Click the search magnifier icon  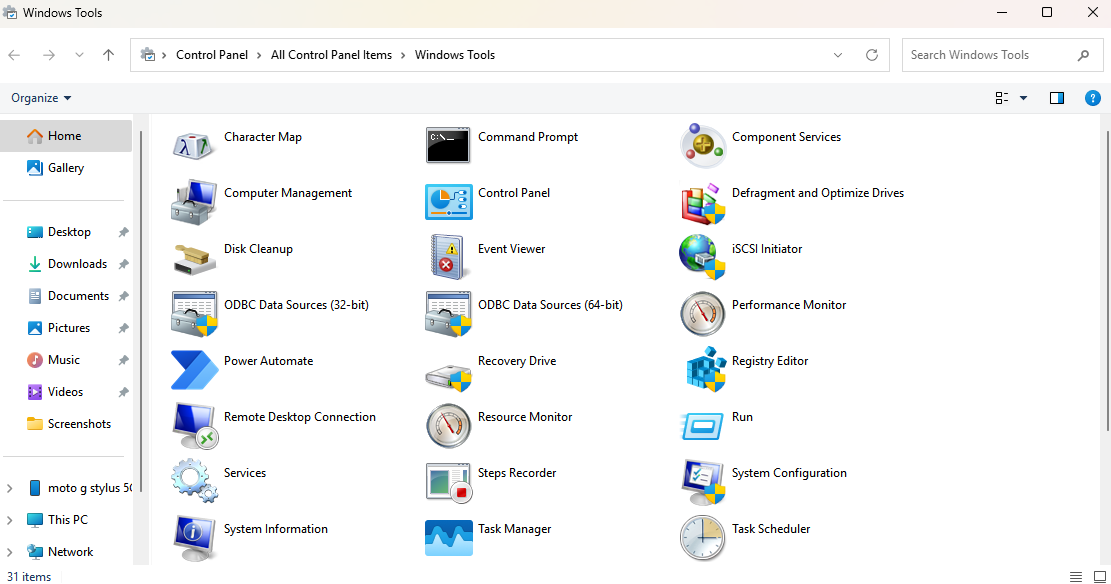point(1083,55)
